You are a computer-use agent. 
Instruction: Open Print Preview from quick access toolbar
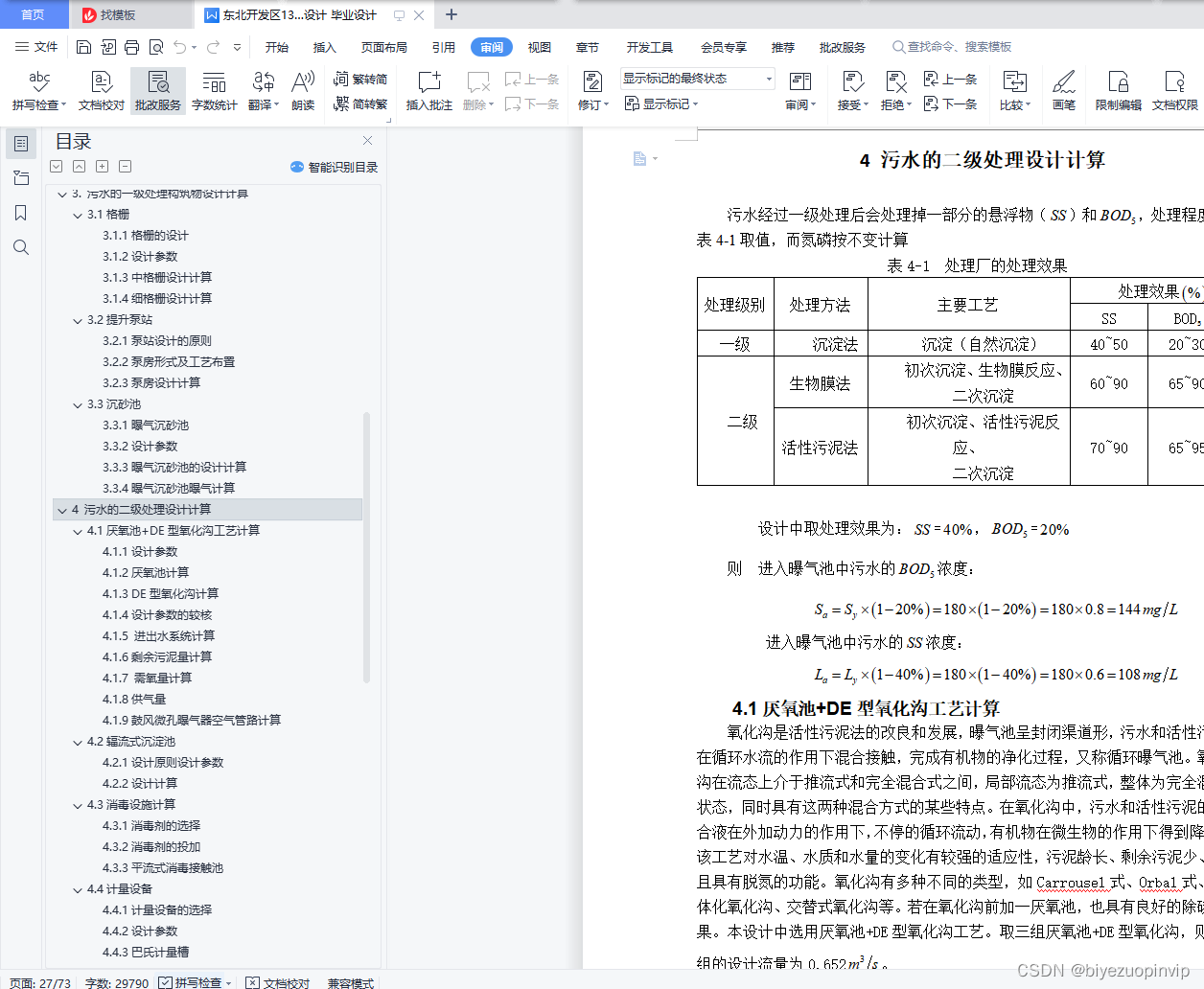[155, 47]
